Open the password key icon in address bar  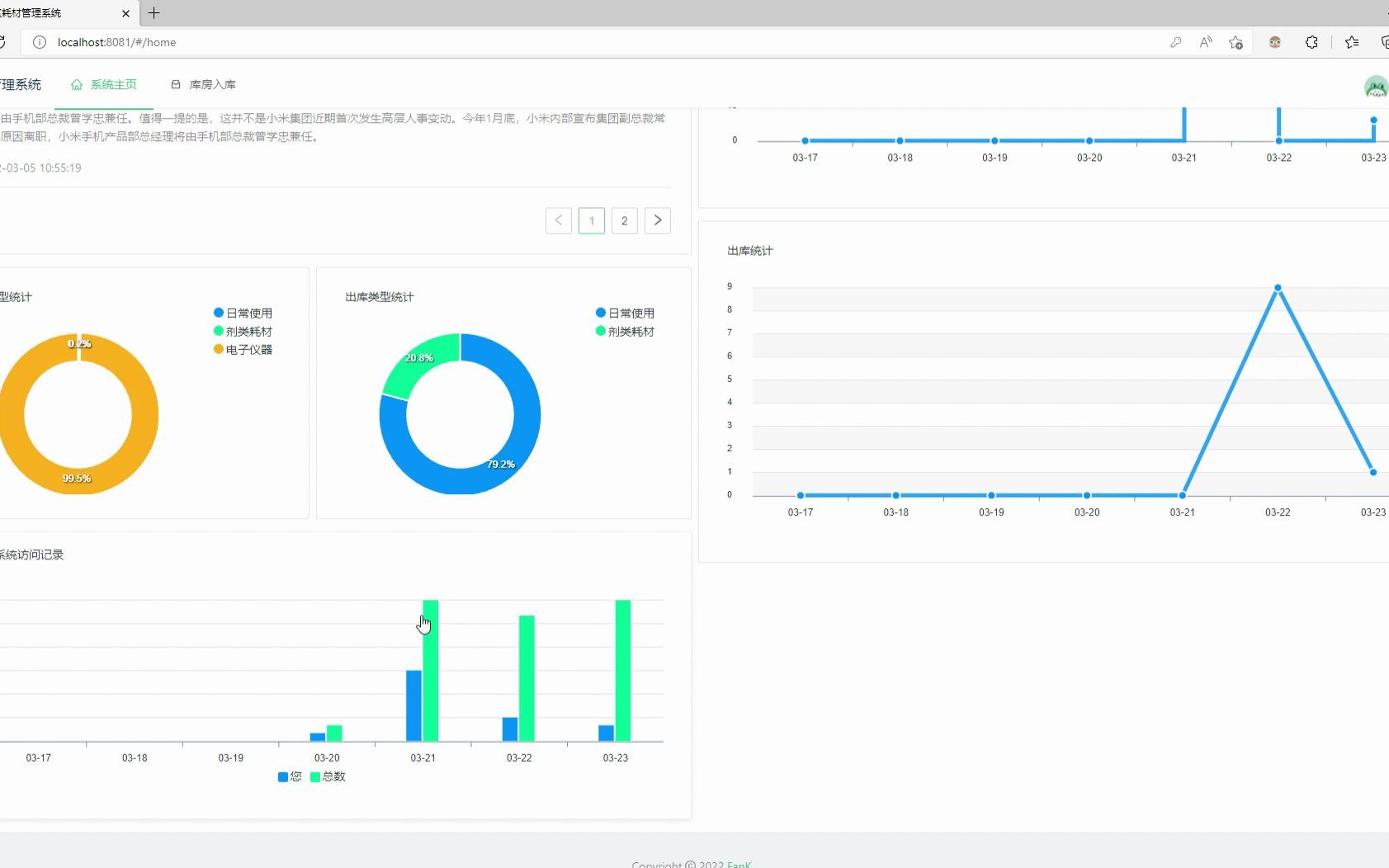point(1176,42)
